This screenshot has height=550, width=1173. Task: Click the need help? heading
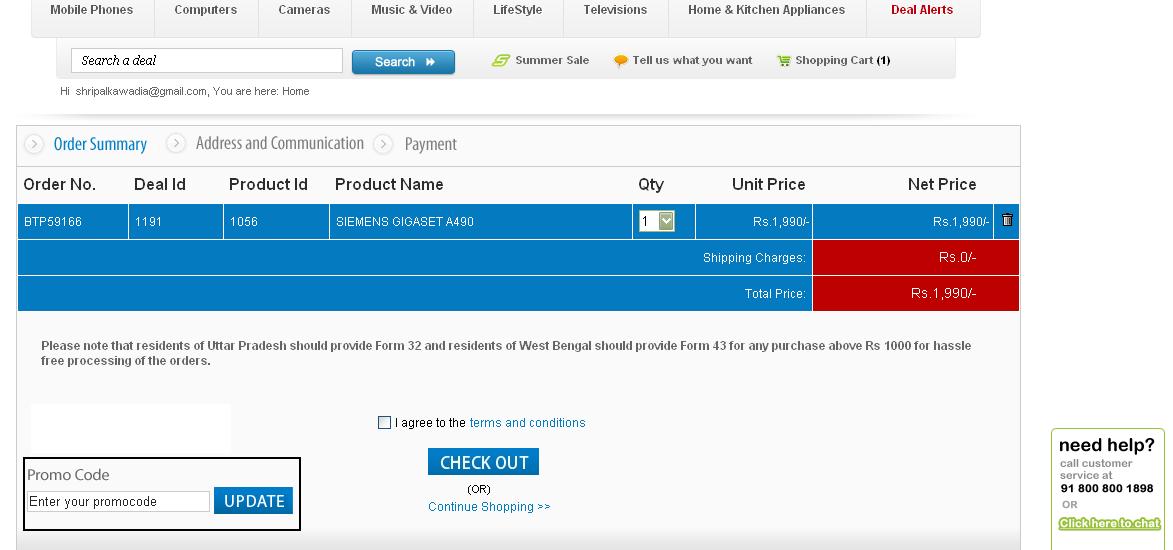coord(1106,445)
